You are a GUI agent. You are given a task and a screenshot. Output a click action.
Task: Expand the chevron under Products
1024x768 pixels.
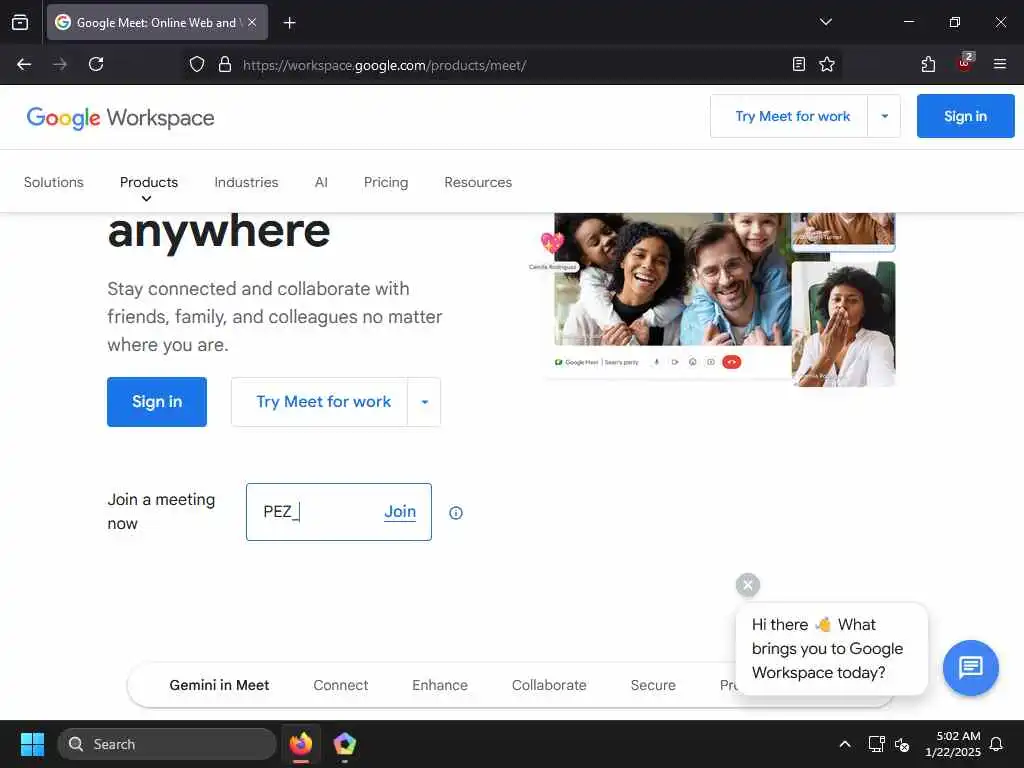tap(146, 199)
